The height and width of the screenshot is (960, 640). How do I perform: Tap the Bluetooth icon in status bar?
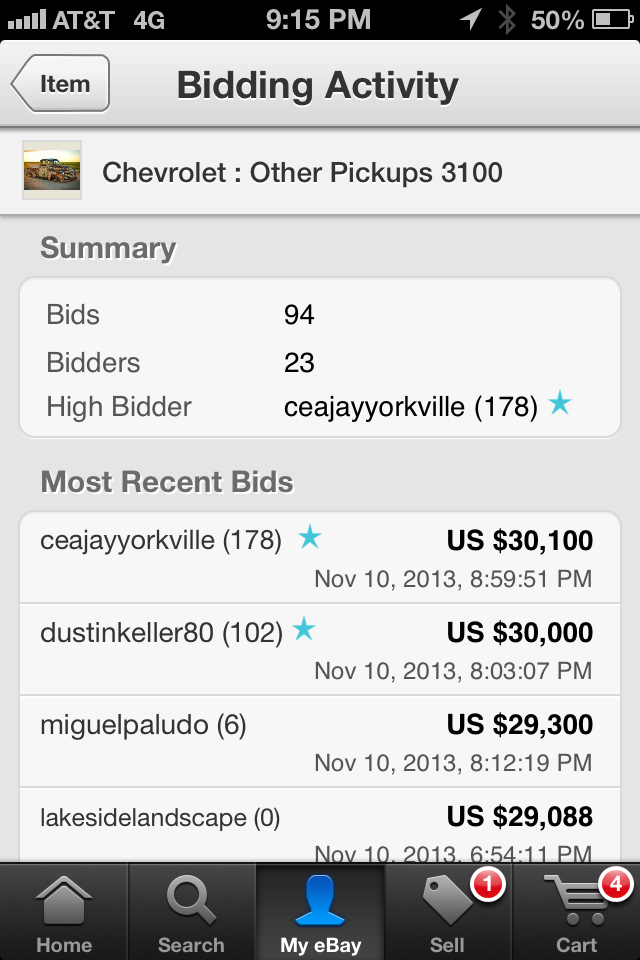point(507,20)
